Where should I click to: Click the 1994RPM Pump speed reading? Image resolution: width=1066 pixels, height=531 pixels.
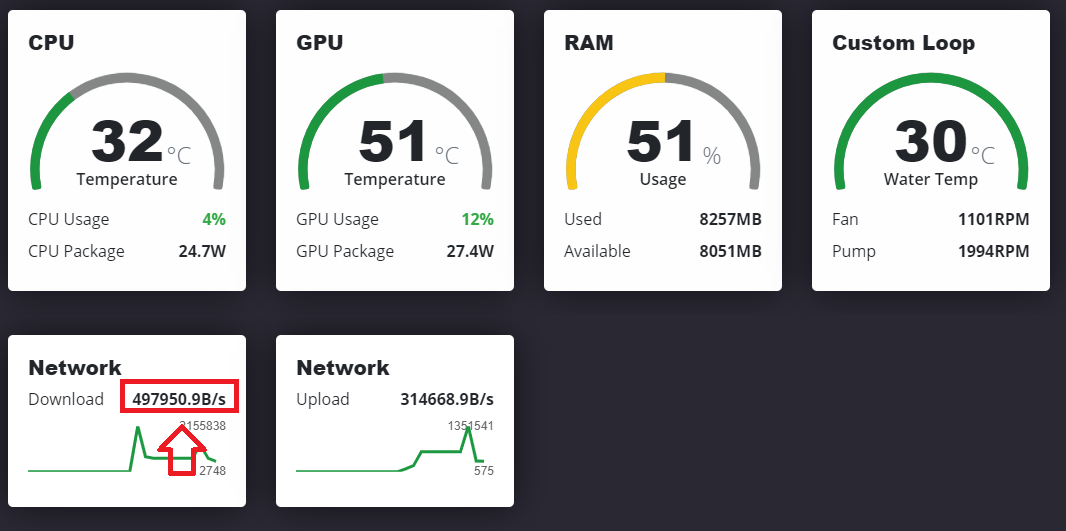[994, 252]
